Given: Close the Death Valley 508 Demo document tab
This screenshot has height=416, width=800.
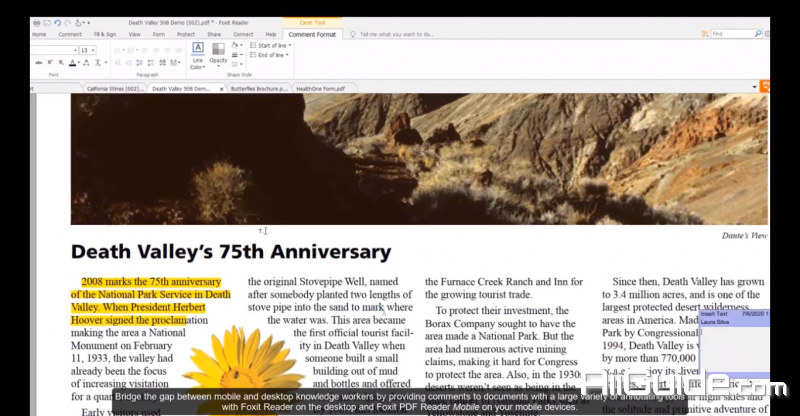Looking at the screenshot, I should pyautogui.click(x=221, y=89).
